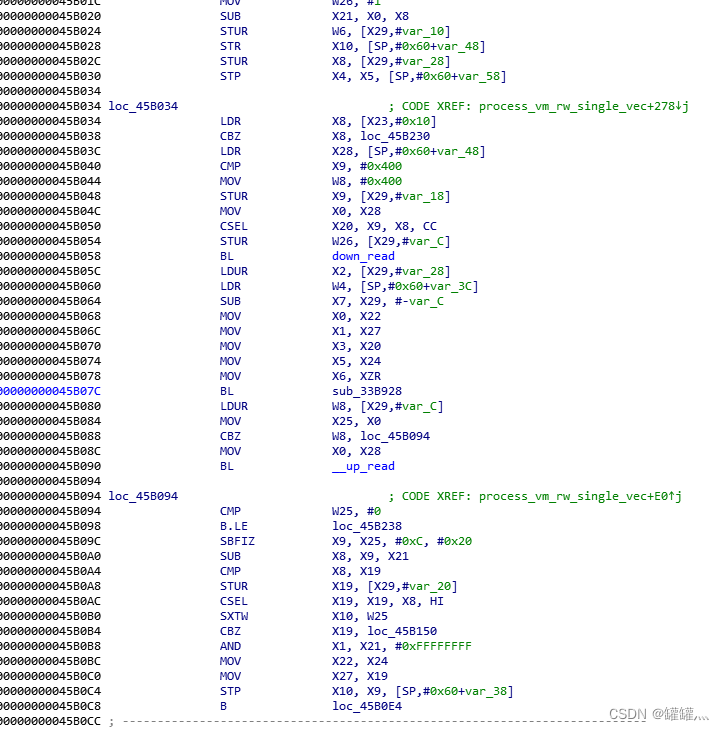This screenshot has width=724, height=730.
Task: Click the CSEL mnemonic at address 45B0AC
Action: 234,602
